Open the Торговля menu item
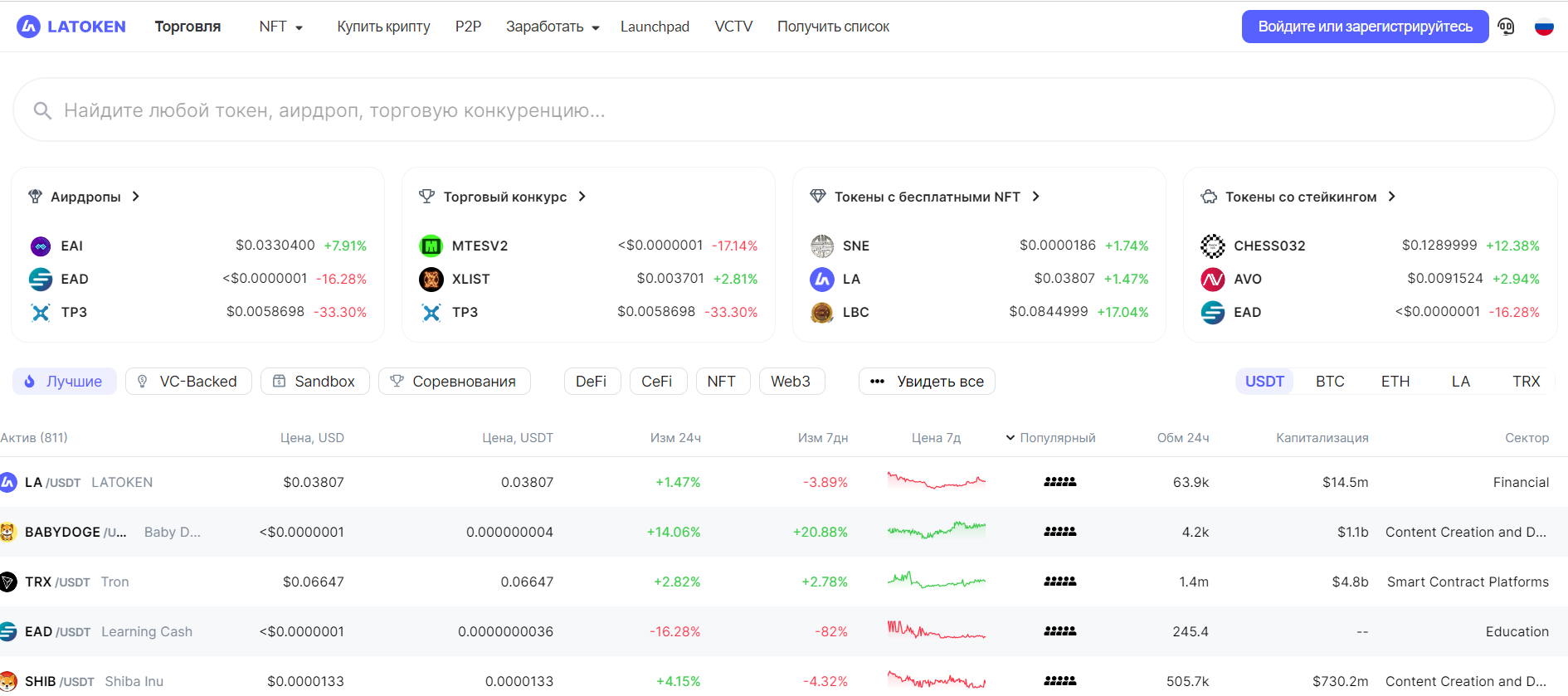 tap(187, 27)
